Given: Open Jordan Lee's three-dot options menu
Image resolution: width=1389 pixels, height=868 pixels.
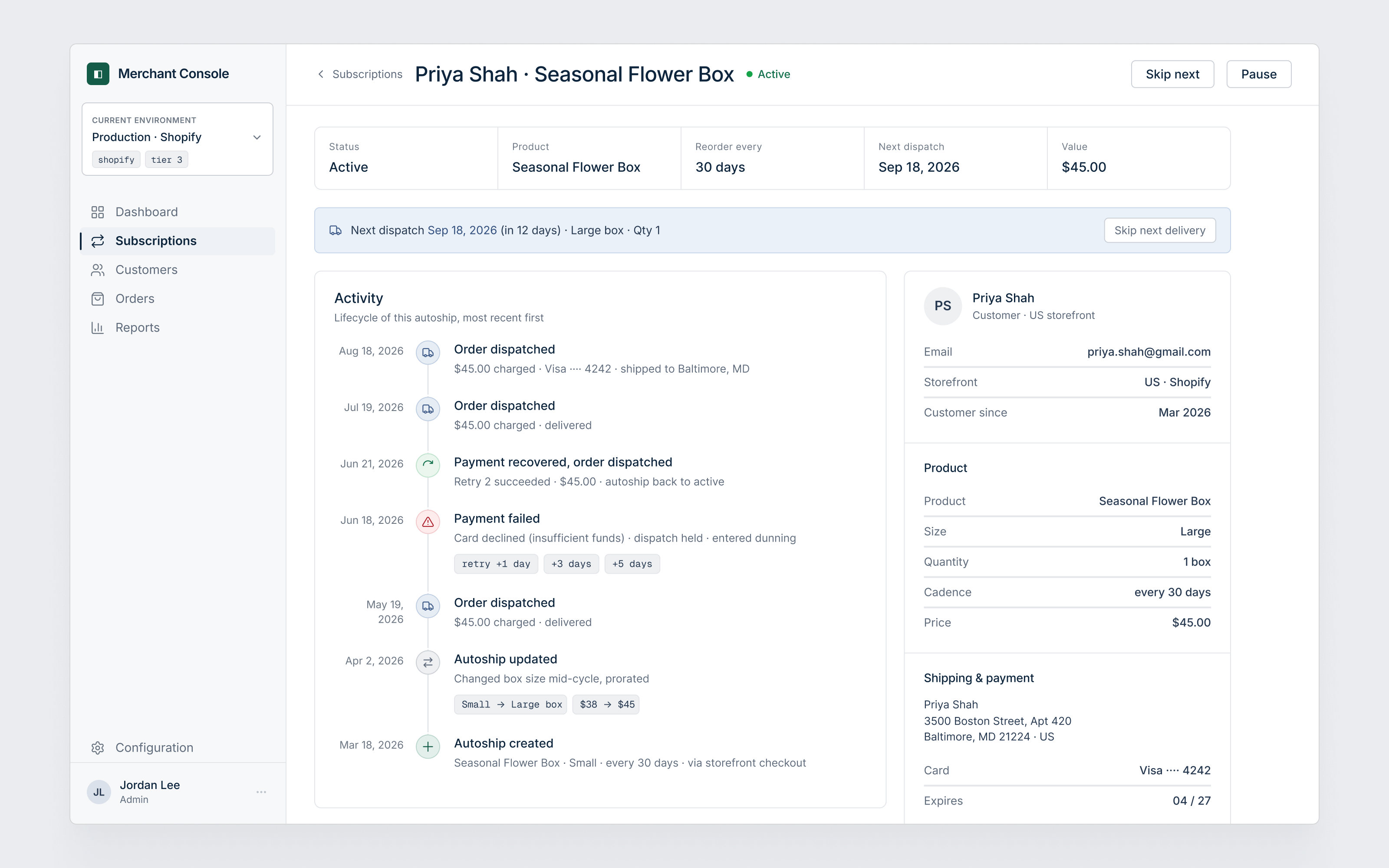Looking at the screenshot, I should coord(261,792).
